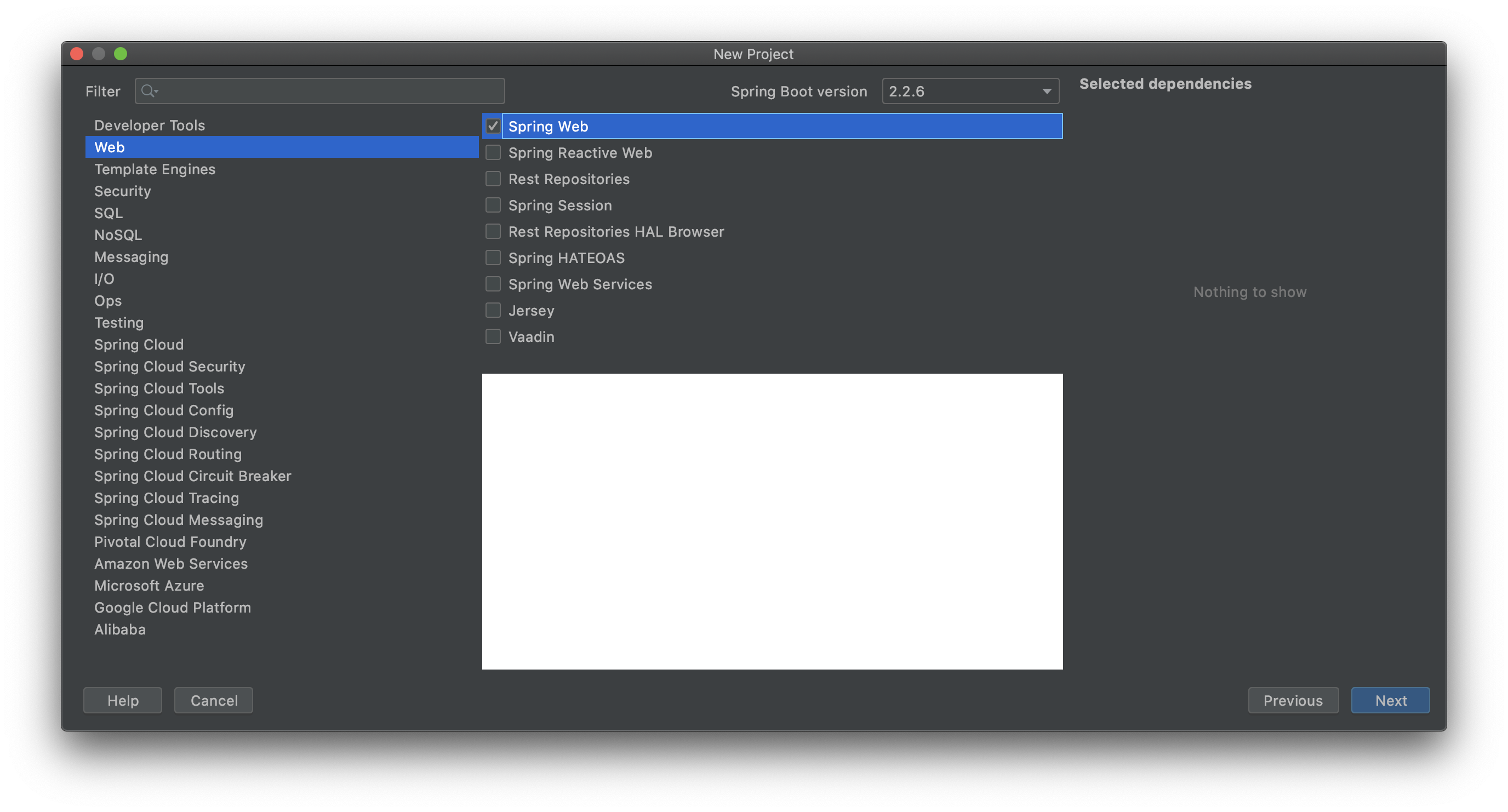Choose the Security category

click(x=122, y=191)
